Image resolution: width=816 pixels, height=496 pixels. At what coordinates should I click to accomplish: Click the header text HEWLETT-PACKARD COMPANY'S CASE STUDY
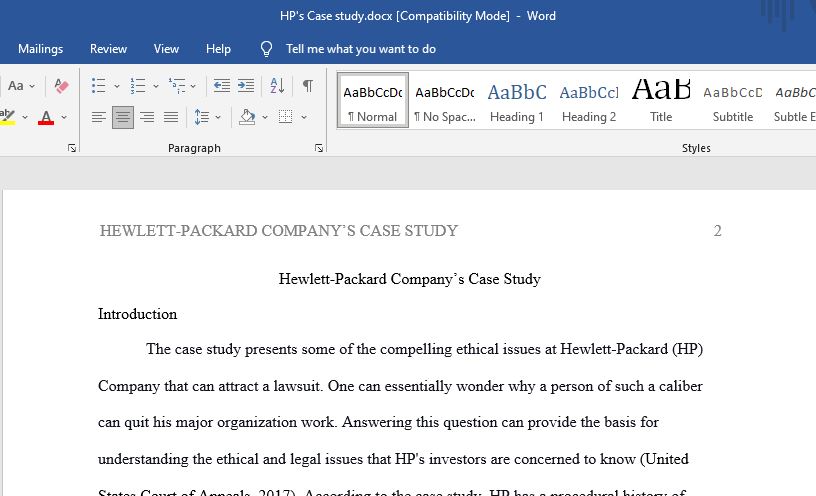coord(278,231)
